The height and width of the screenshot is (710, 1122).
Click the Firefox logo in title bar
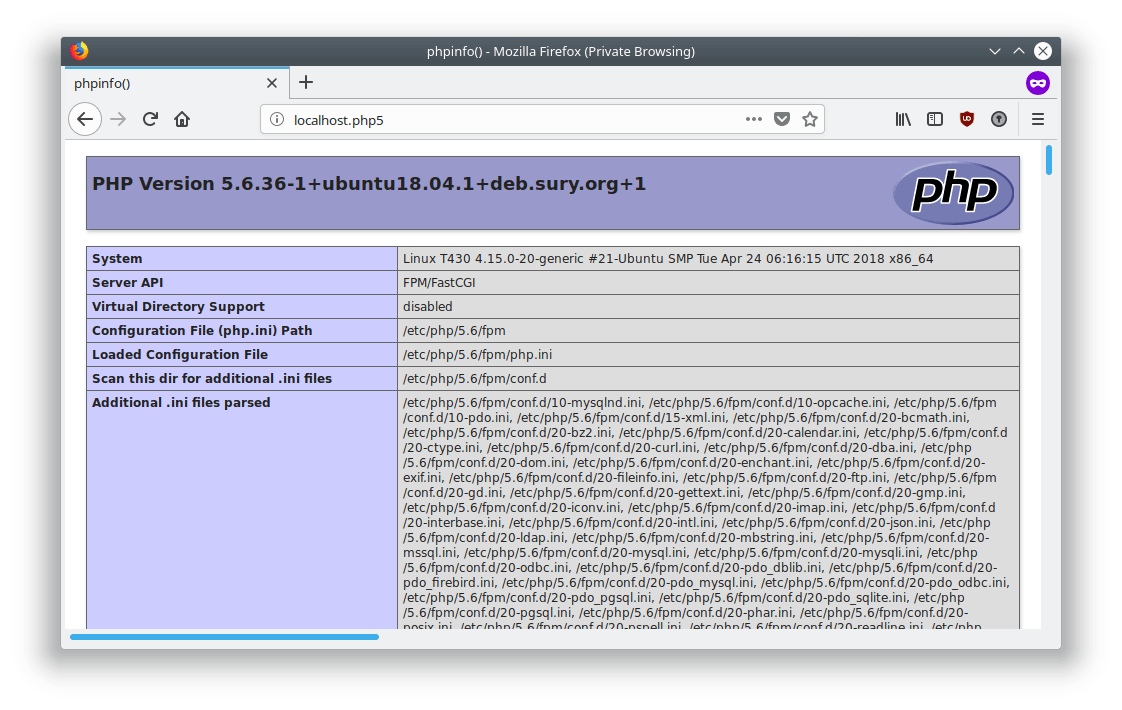[80, 51]
